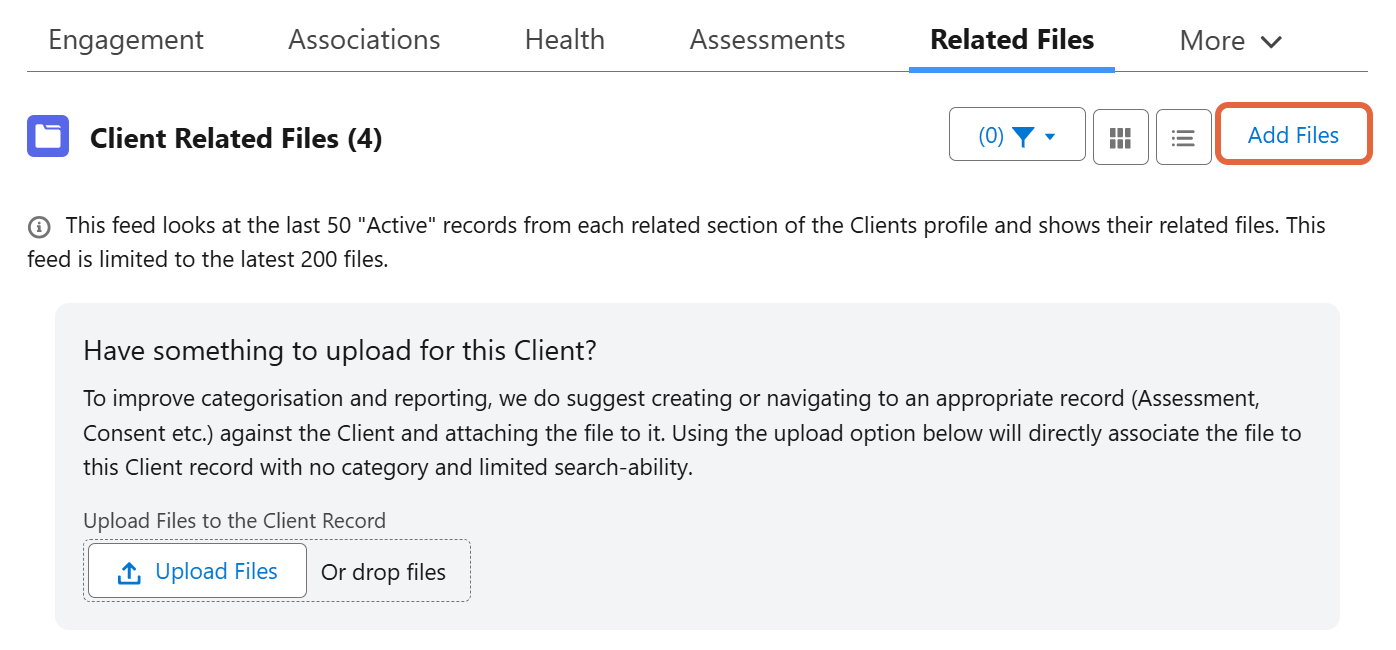Image resolution: width=1396 pixels, height=650 pixels.
Task: Open the filter dropdown showing (0)
Action: tap(1017, 134)
